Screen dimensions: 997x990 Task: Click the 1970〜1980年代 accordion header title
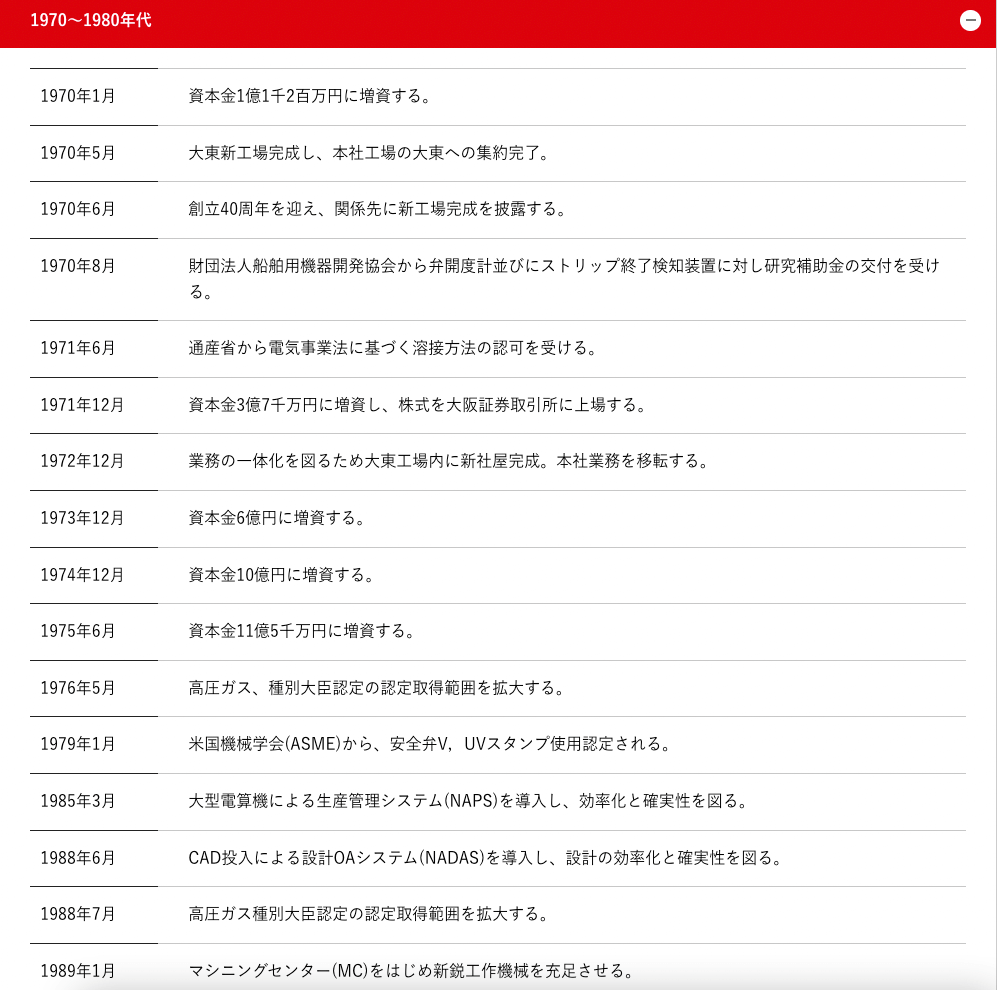pos(91,20)
